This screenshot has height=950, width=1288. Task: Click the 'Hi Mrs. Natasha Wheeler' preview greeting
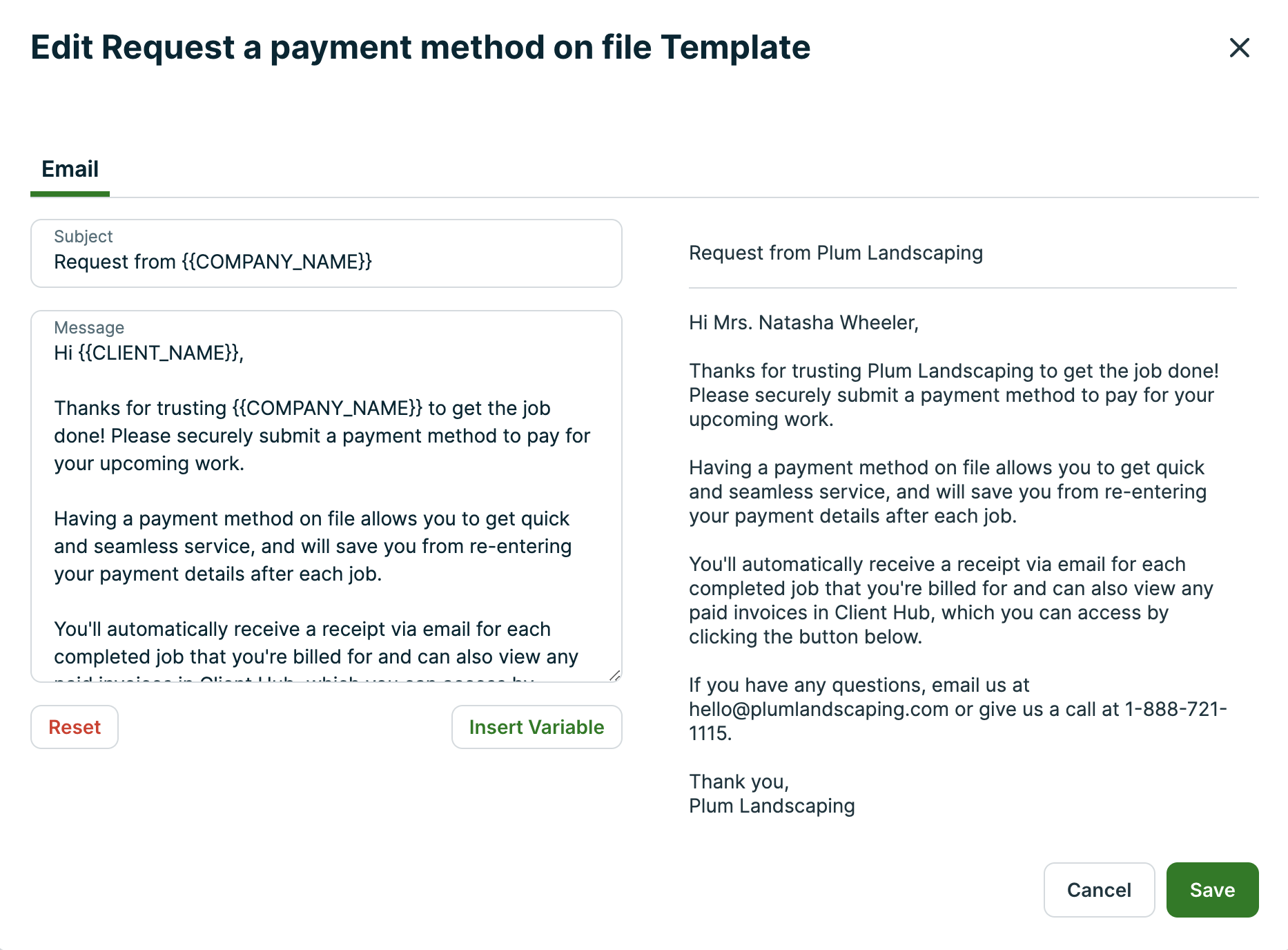pos(803,323)
